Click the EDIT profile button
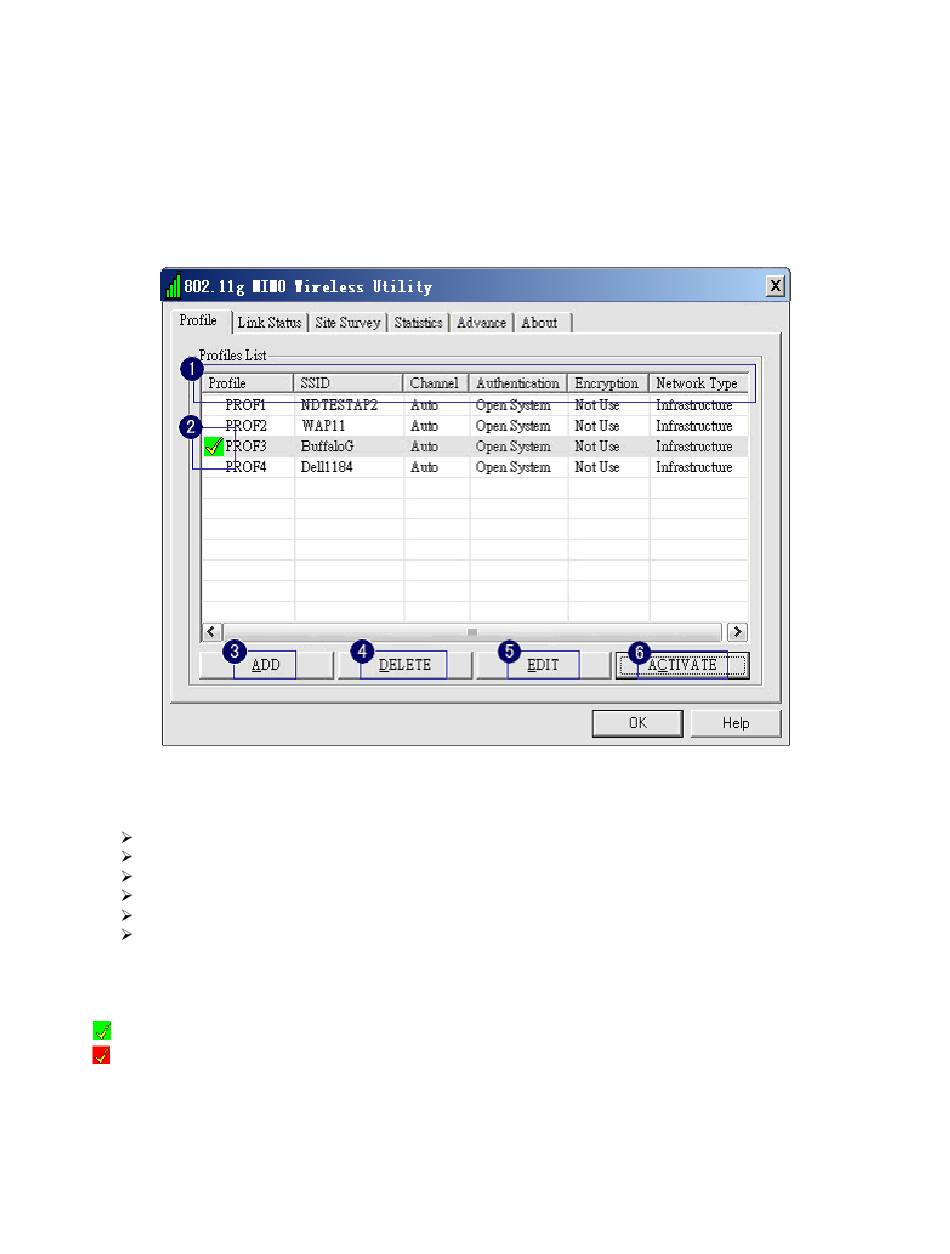 pyautogui.click(x=543, y=665)
